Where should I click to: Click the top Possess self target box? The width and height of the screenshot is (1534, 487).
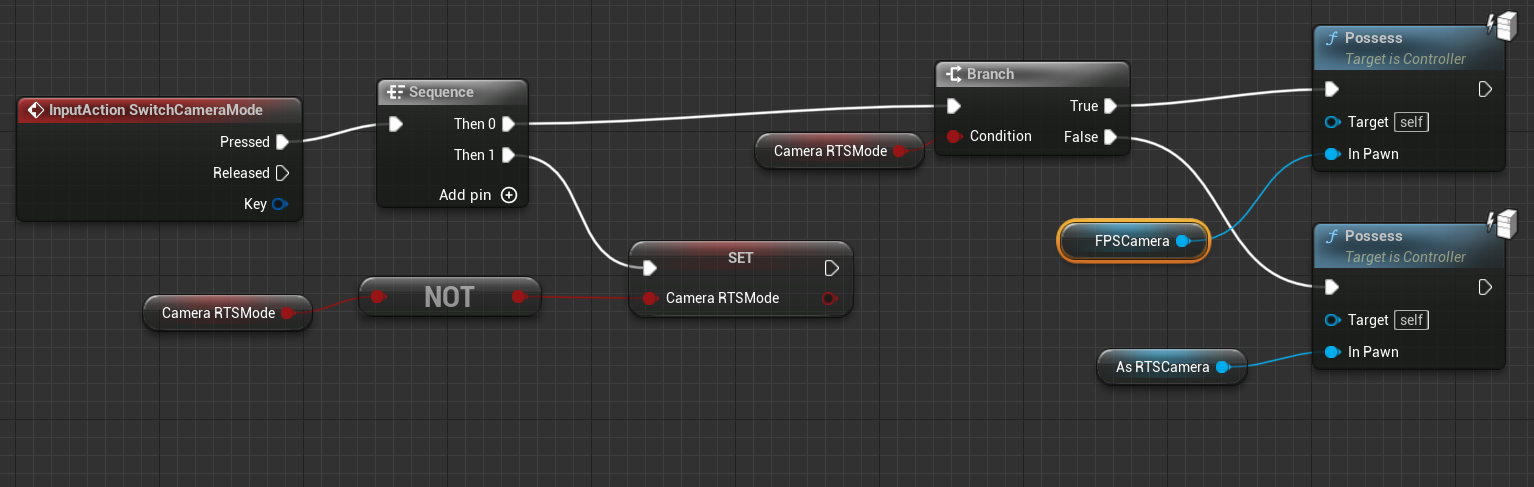click(1411, 122)
